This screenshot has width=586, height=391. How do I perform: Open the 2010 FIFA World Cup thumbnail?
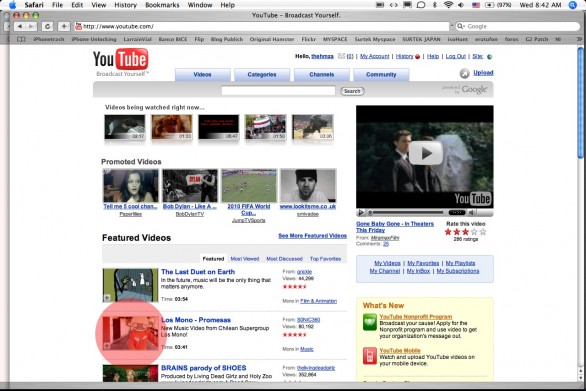[249, 186]
